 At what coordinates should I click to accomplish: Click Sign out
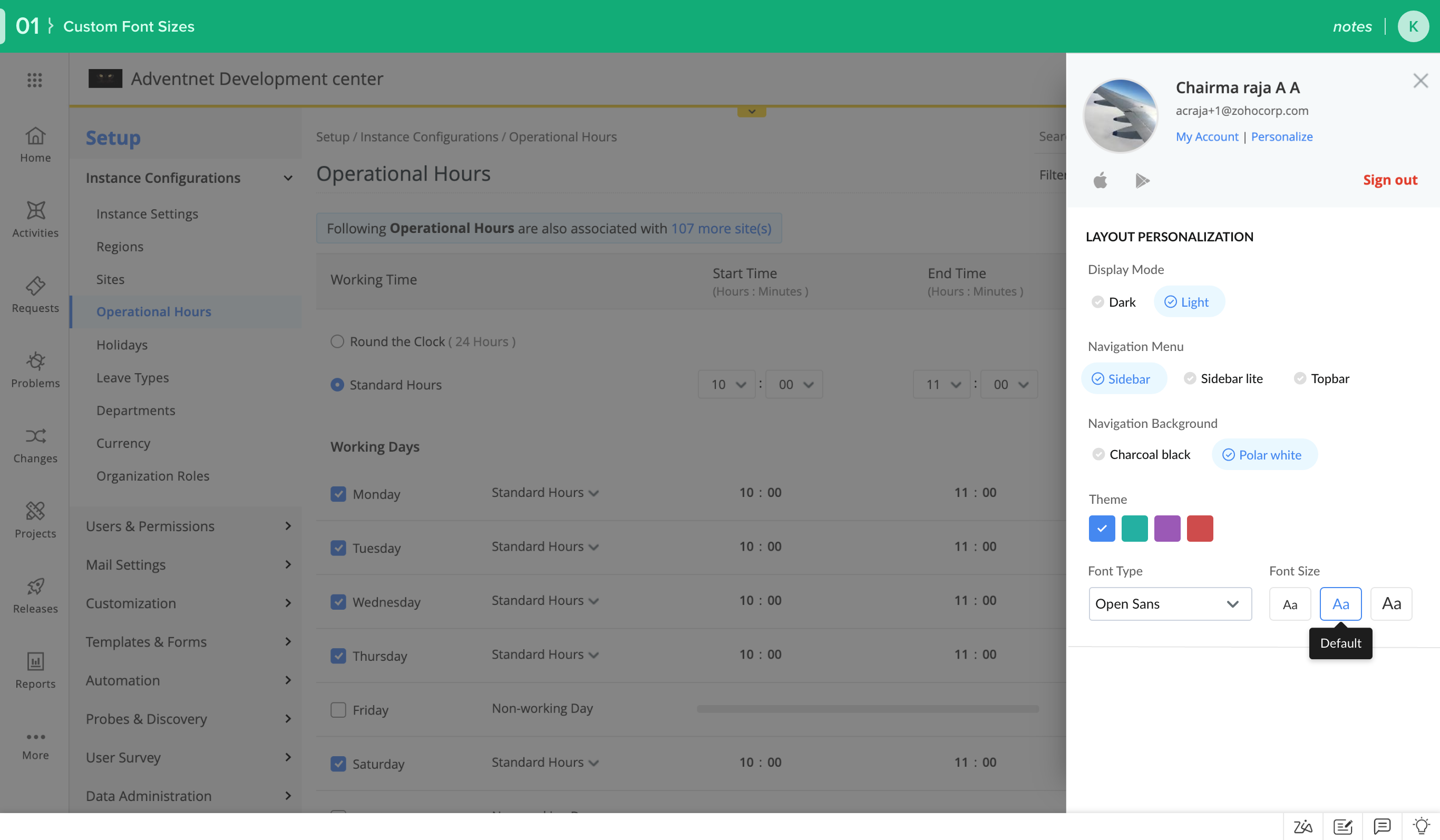[x=1390, y=180]
